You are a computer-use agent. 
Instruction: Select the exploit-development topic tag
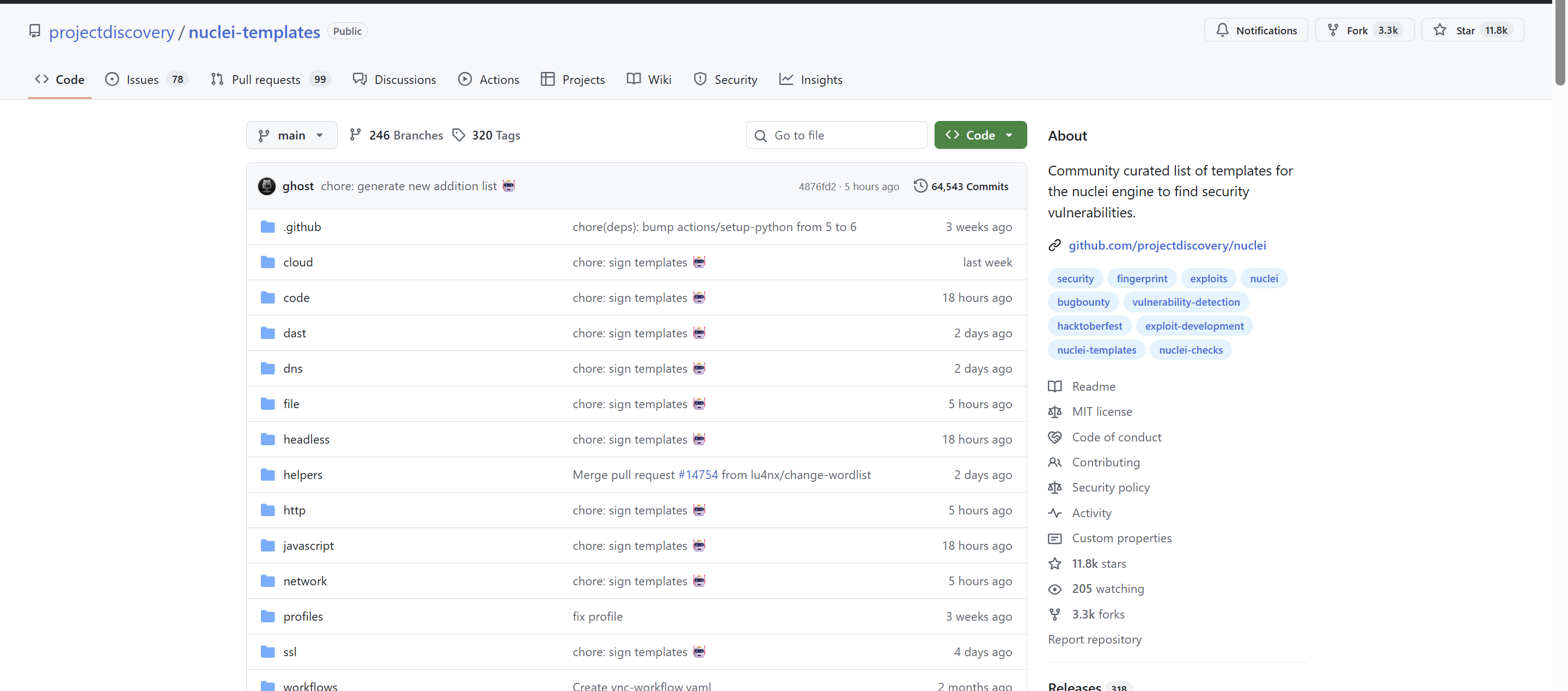[1194, 326]
